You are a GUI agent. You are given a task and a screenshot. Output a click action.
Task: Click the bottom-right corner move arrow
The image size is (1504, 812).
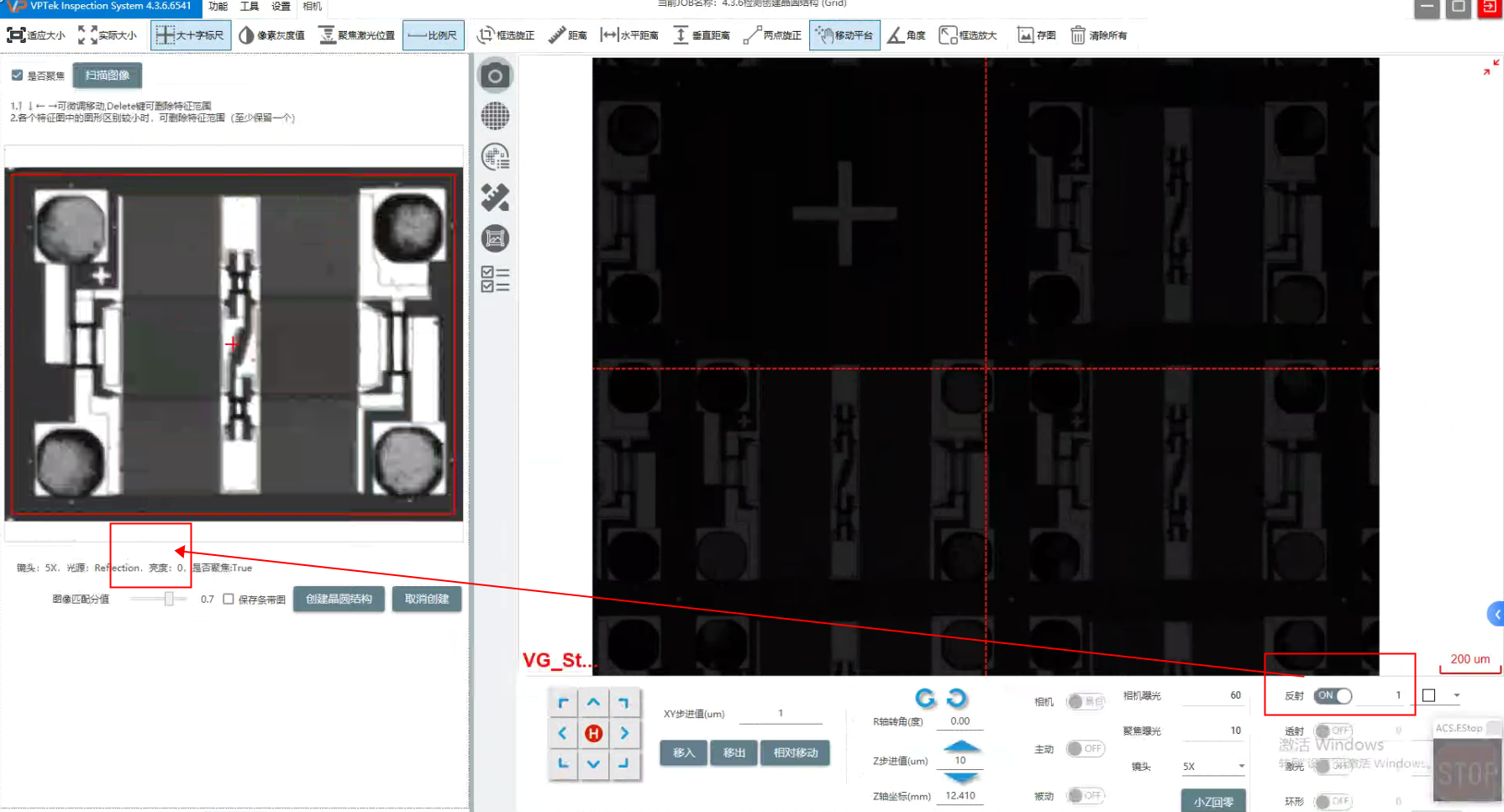click(x=624, y=763)
